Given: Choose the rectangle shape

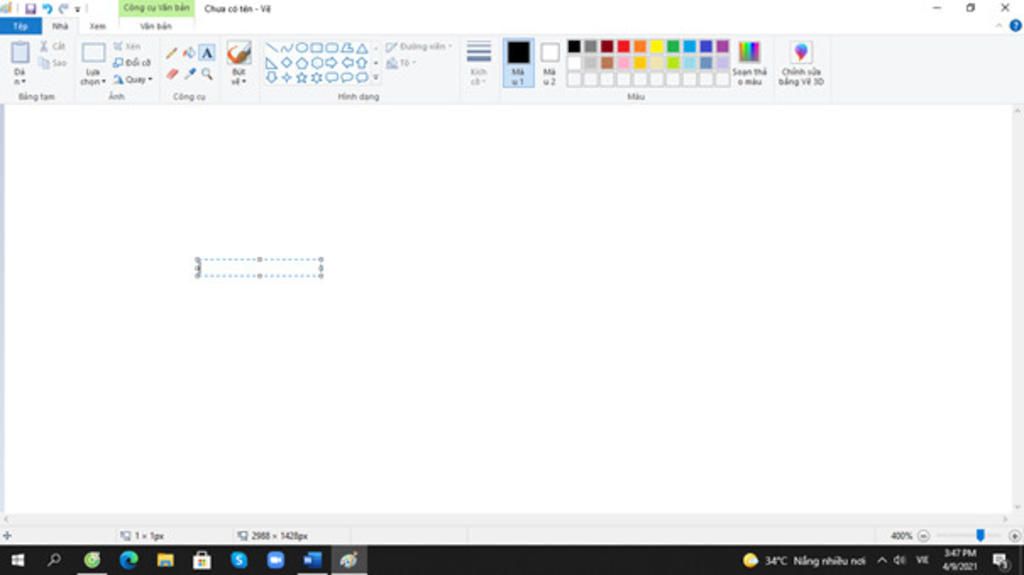Looking at the screenshot, I should click(317, 48).
